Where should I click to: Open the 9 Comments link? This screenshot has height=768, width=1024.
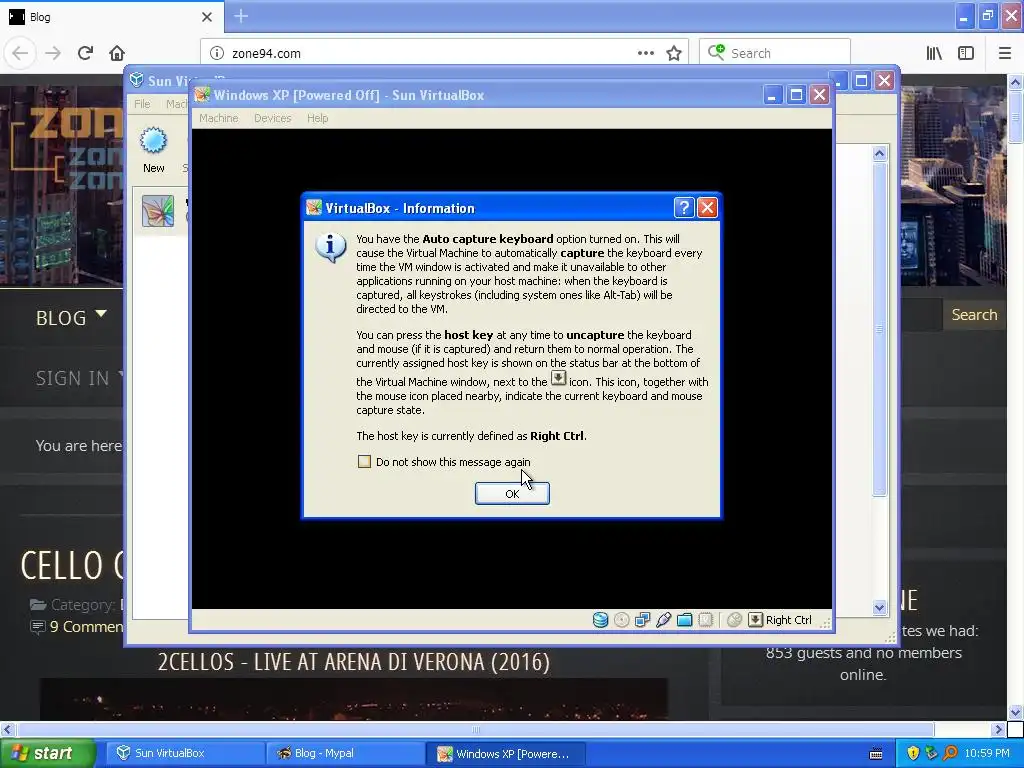point(86,627)
